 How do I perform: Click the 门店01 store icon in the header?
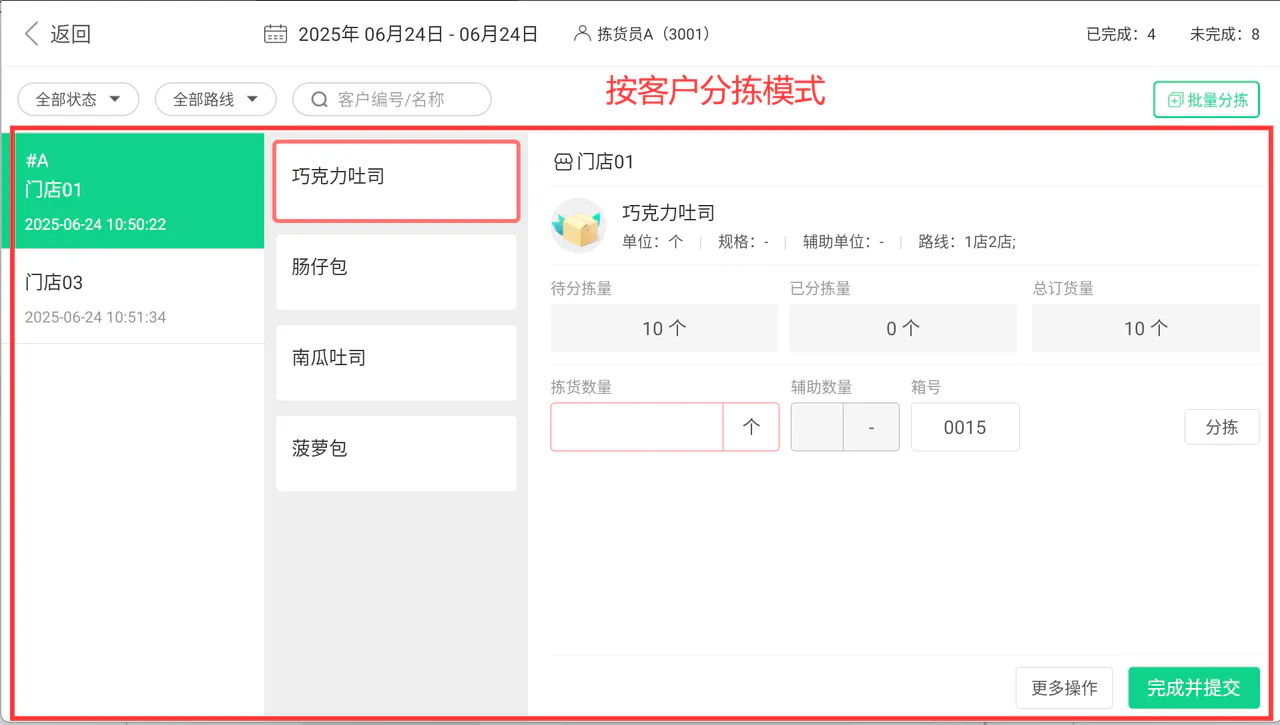(563, 162)
